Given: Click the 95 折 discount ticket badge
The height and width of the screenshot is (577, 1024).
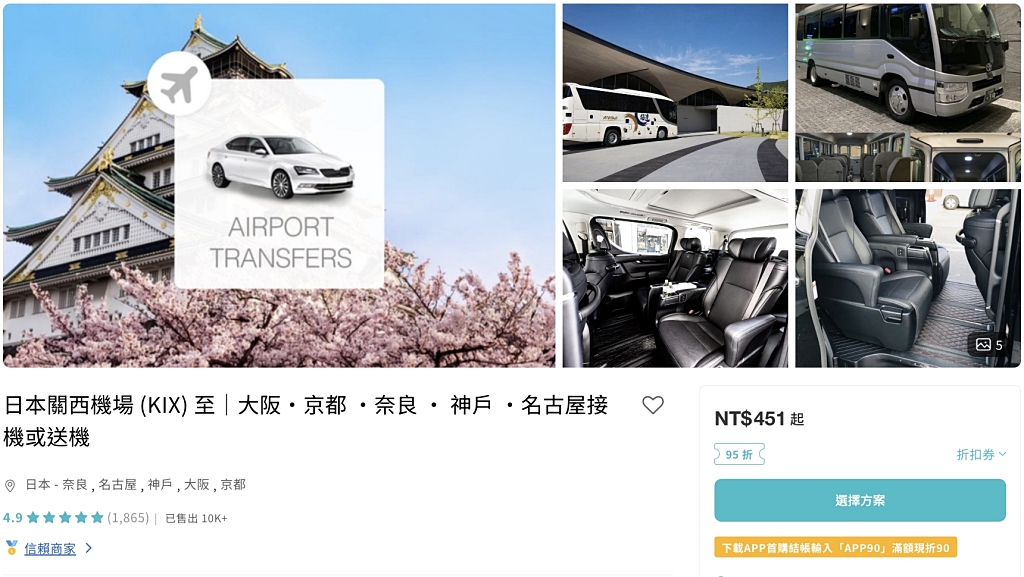Looking at the screenshot, I should pos(739,454).
